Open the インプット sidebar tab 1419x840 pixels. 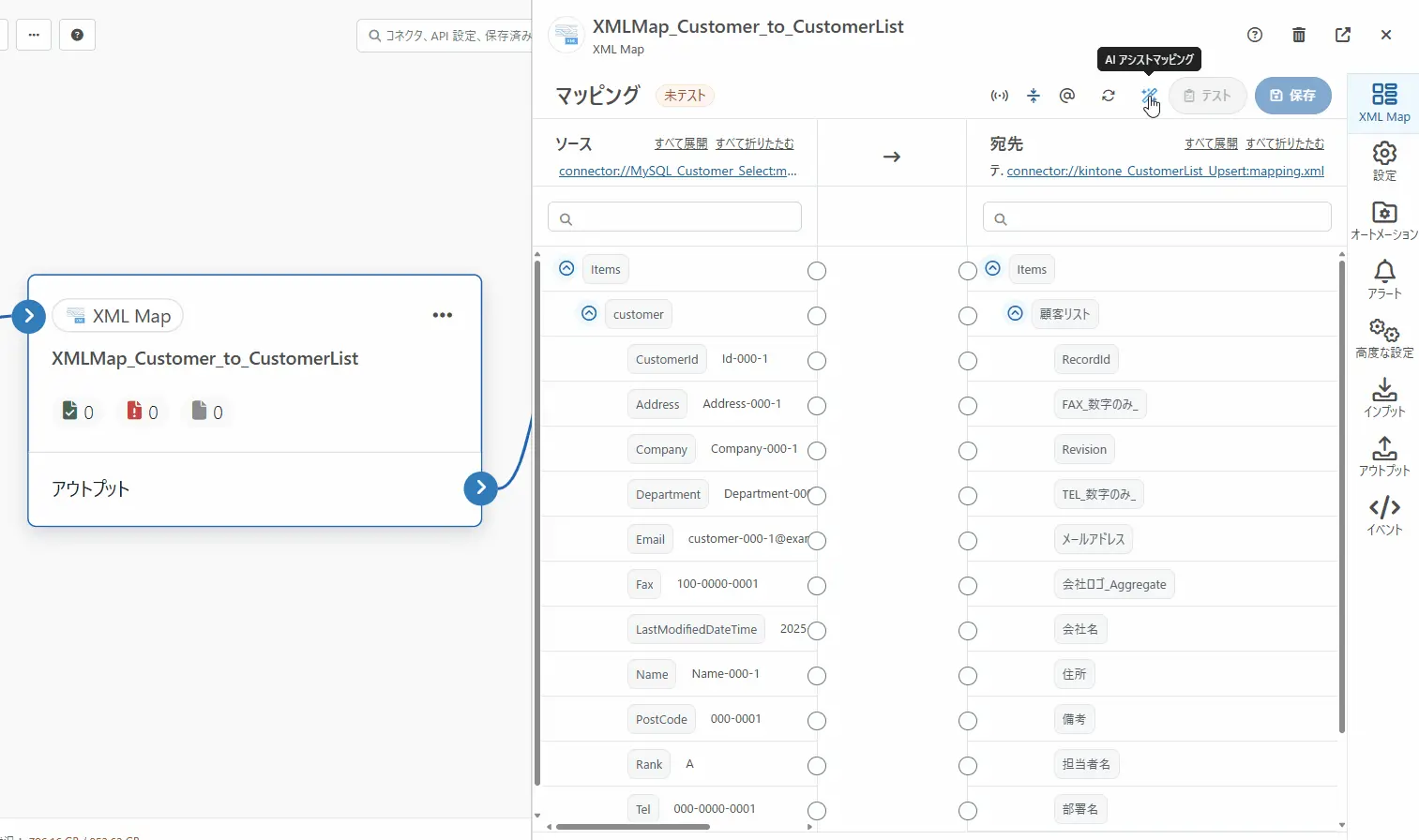pyautogui.click(x=1384, y=397)
